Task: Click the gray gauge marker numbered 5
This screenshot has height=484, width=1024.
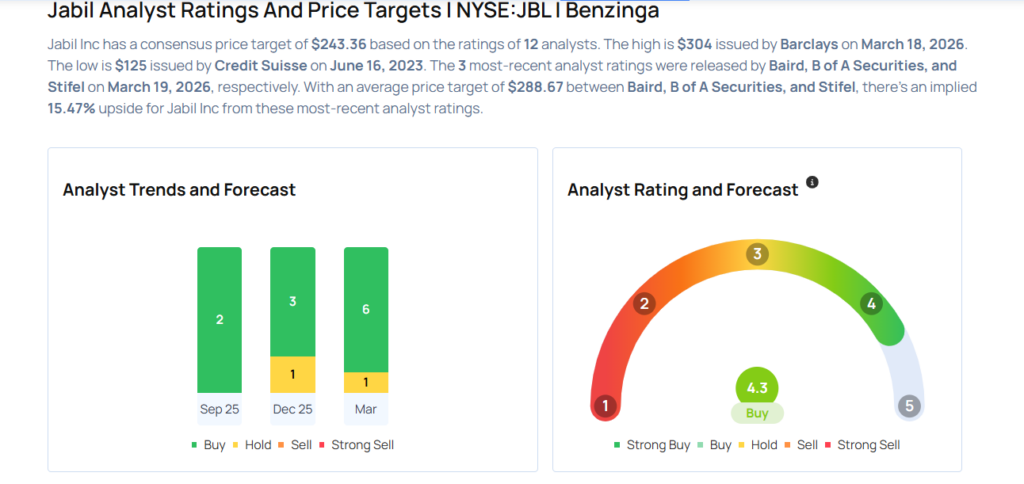Action: (x=909, y=406)
